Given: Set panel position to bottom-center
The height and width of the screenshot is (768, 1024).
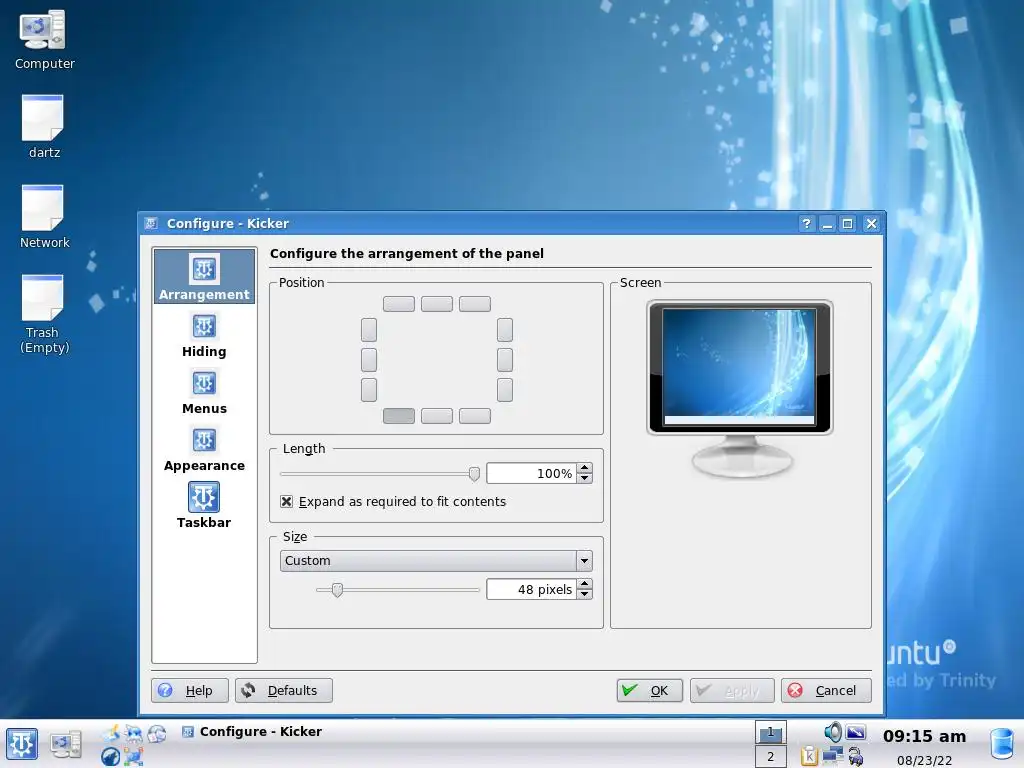Looking at the screenshot, I should (437, 416).
